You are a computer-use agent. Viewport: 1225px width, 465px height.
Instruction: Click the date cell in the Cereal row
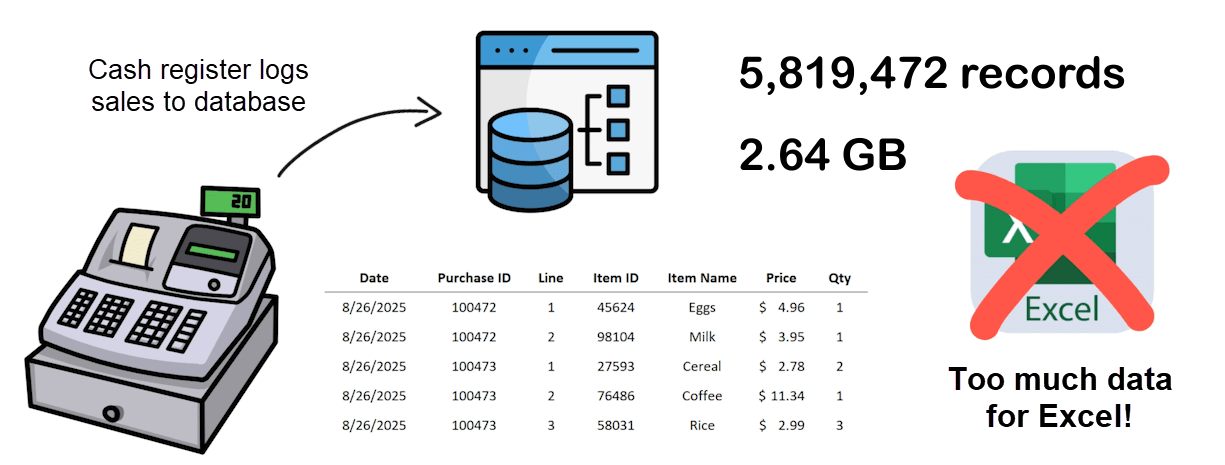point(374,366)
